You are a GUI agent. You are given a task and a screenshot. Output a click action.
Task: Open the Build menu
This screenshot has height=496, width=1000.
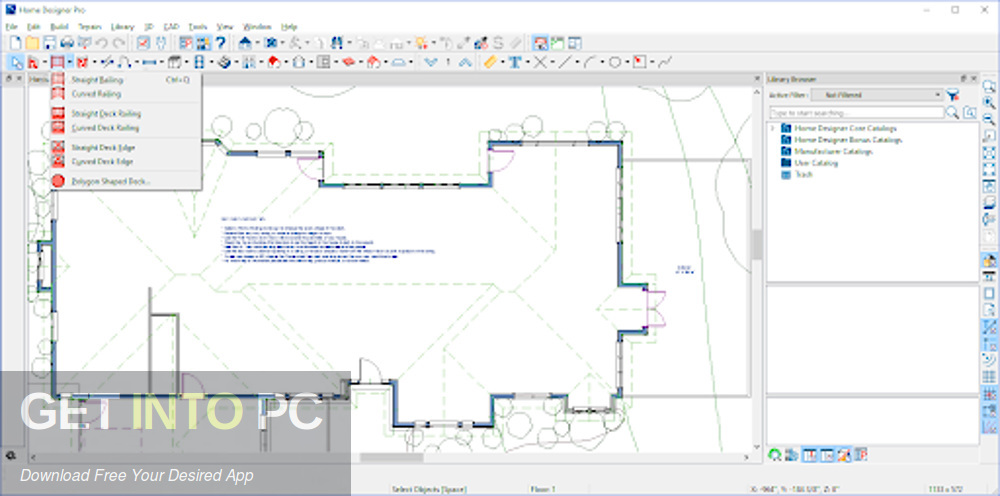tap(59, 27)
